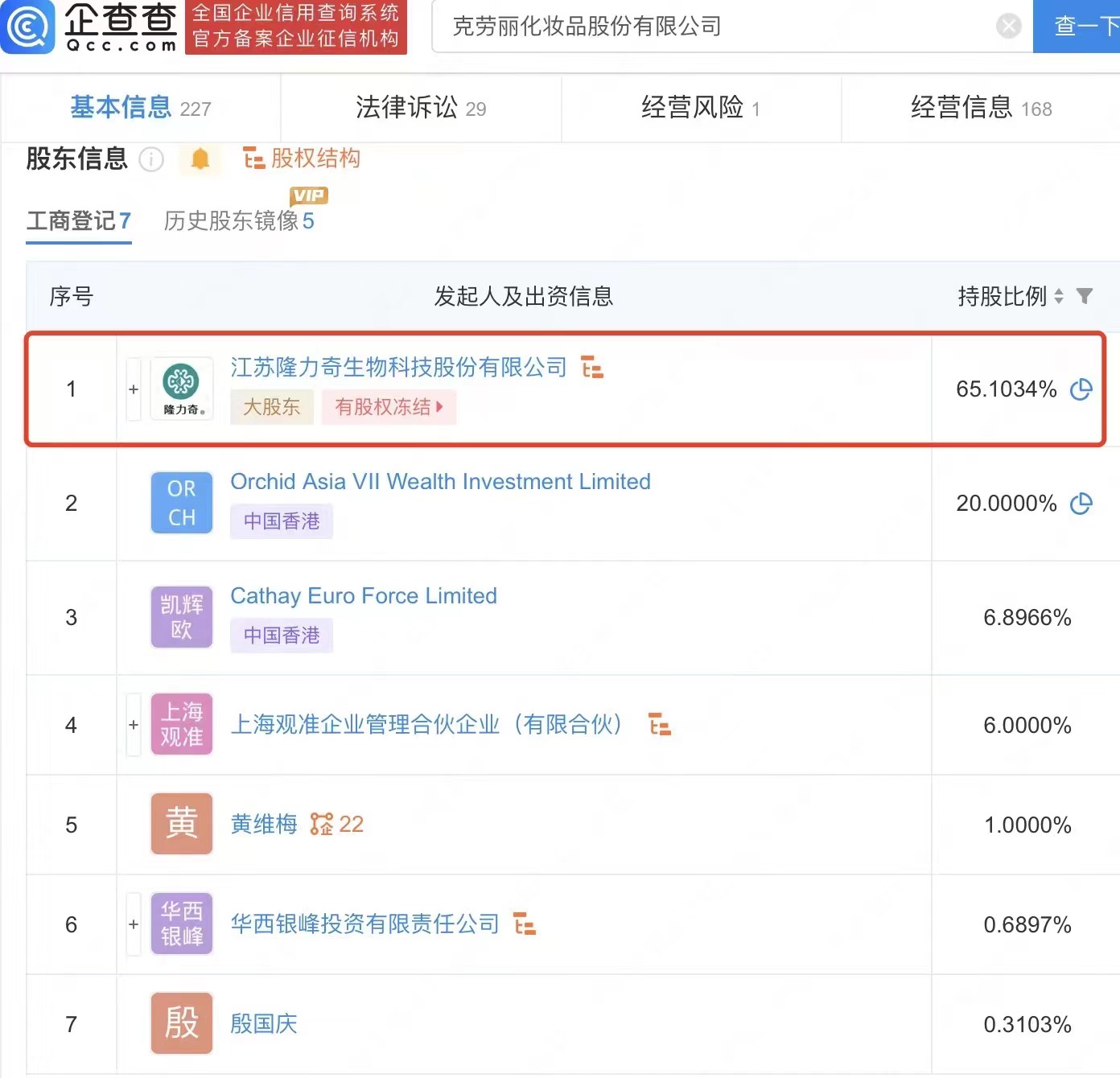Click the 中国香港 tag under Orchid Asia
1120x1078 pixels.
[282, 521]
